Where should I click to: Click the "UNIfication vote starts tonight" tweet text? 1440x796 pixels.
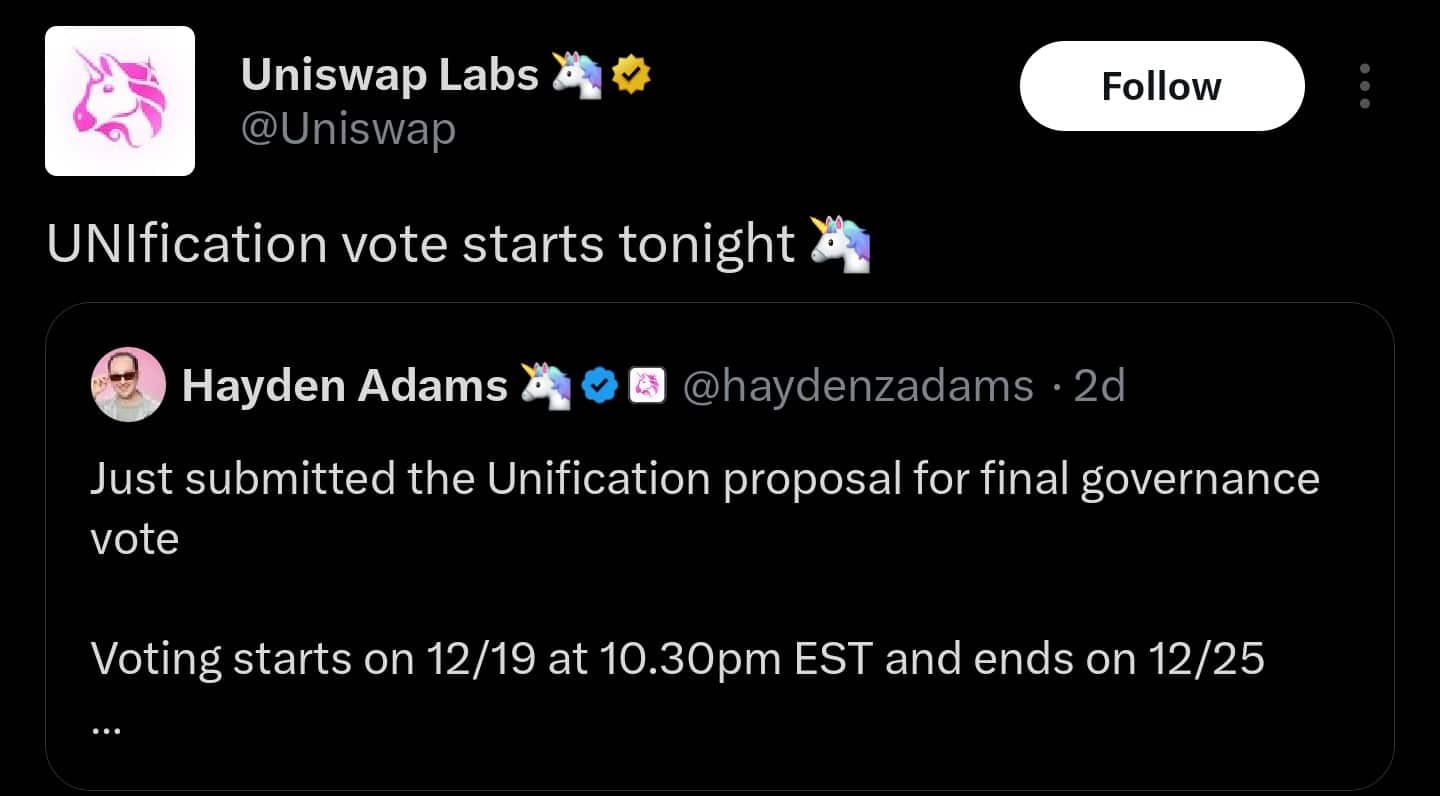[420, 244]
